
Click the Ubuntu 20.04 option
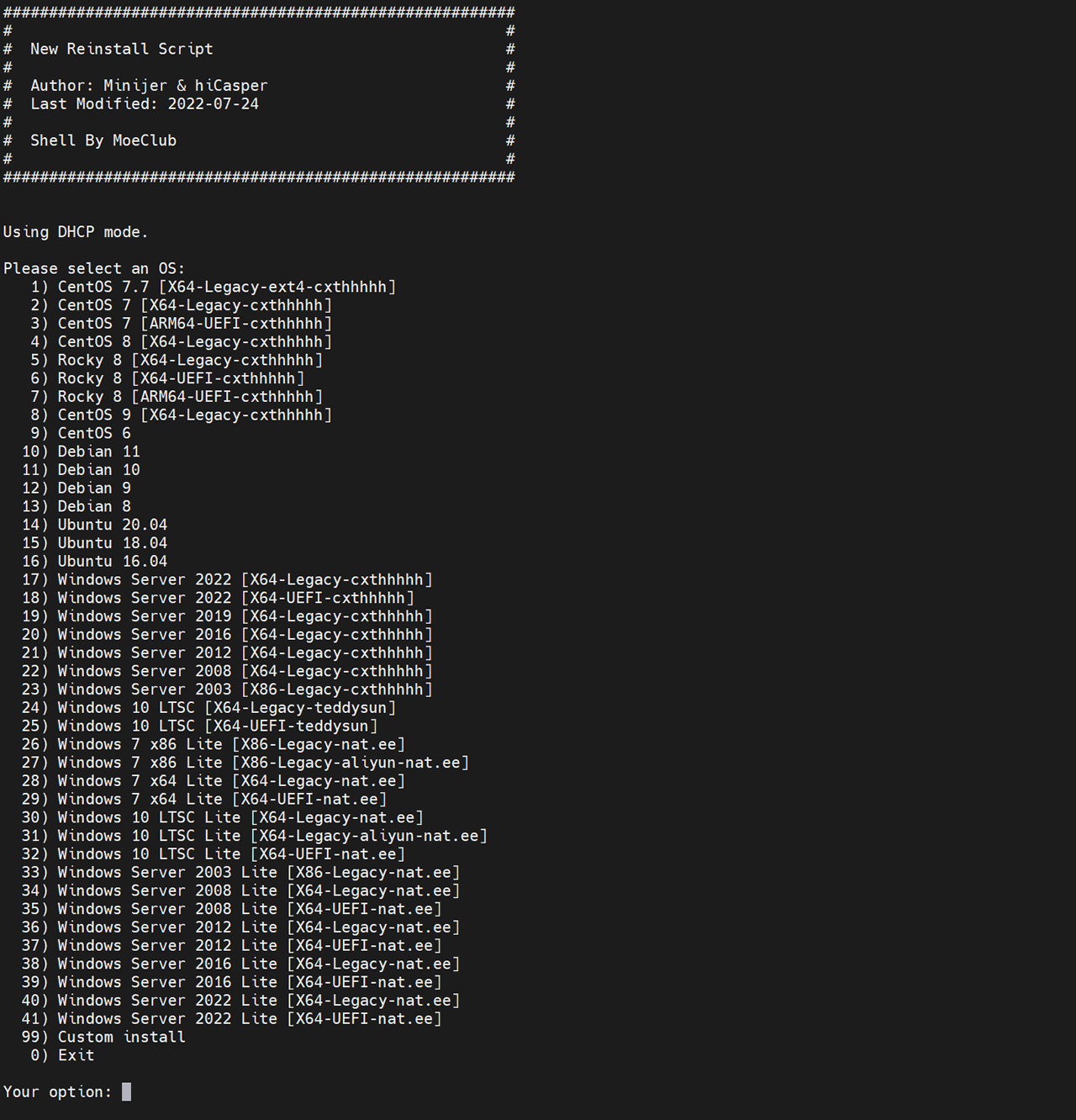94,525
